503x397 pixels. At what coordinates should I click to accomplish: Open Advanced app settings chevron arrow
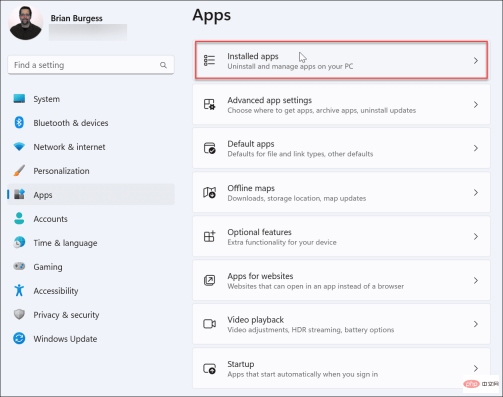(476, 105)
